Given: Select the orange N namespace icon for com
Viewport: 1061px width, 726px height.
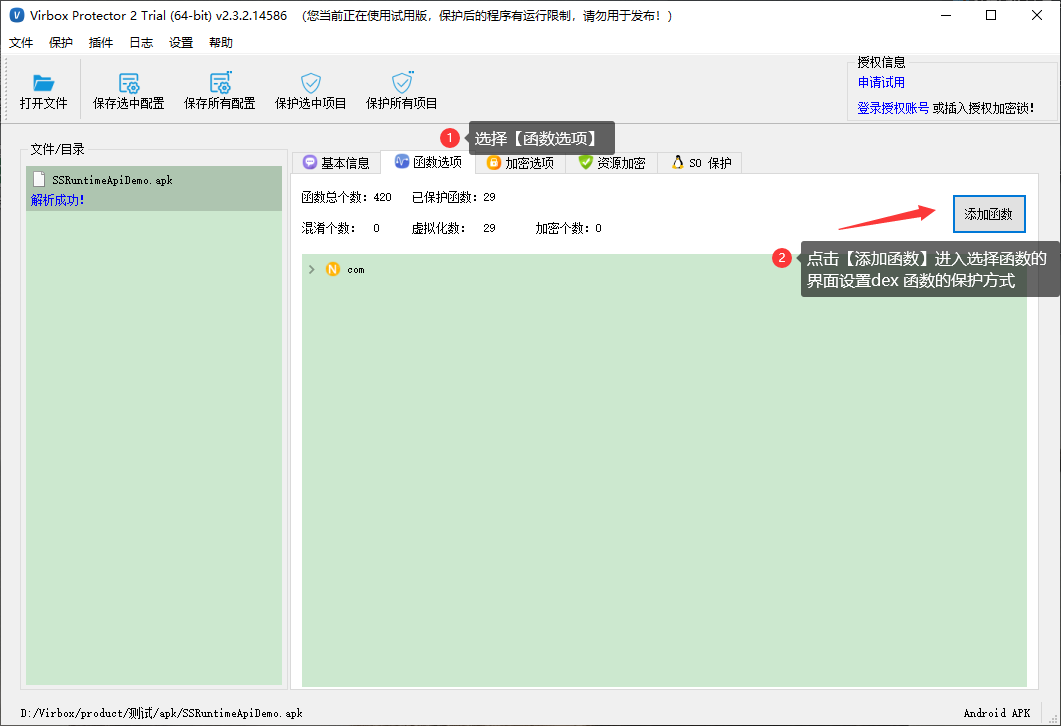Looking at the screenshot, I should pos(332,269).
